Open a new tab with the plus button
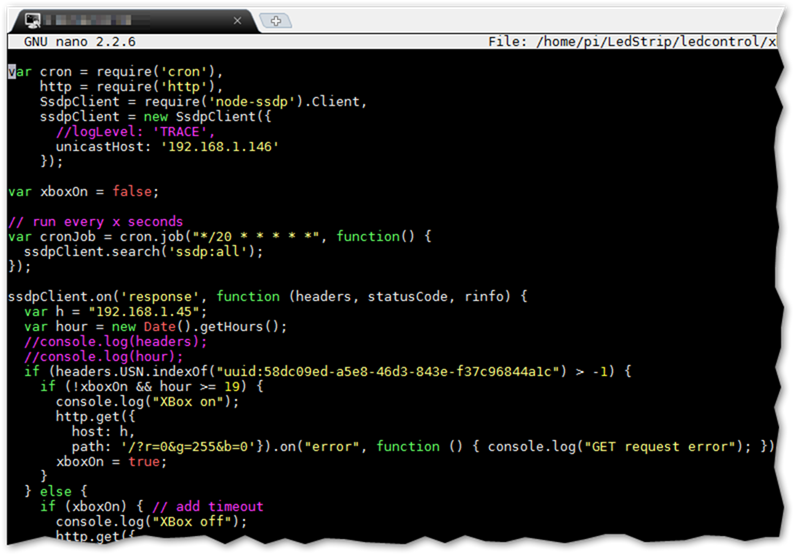 click(x=275, y=20)
